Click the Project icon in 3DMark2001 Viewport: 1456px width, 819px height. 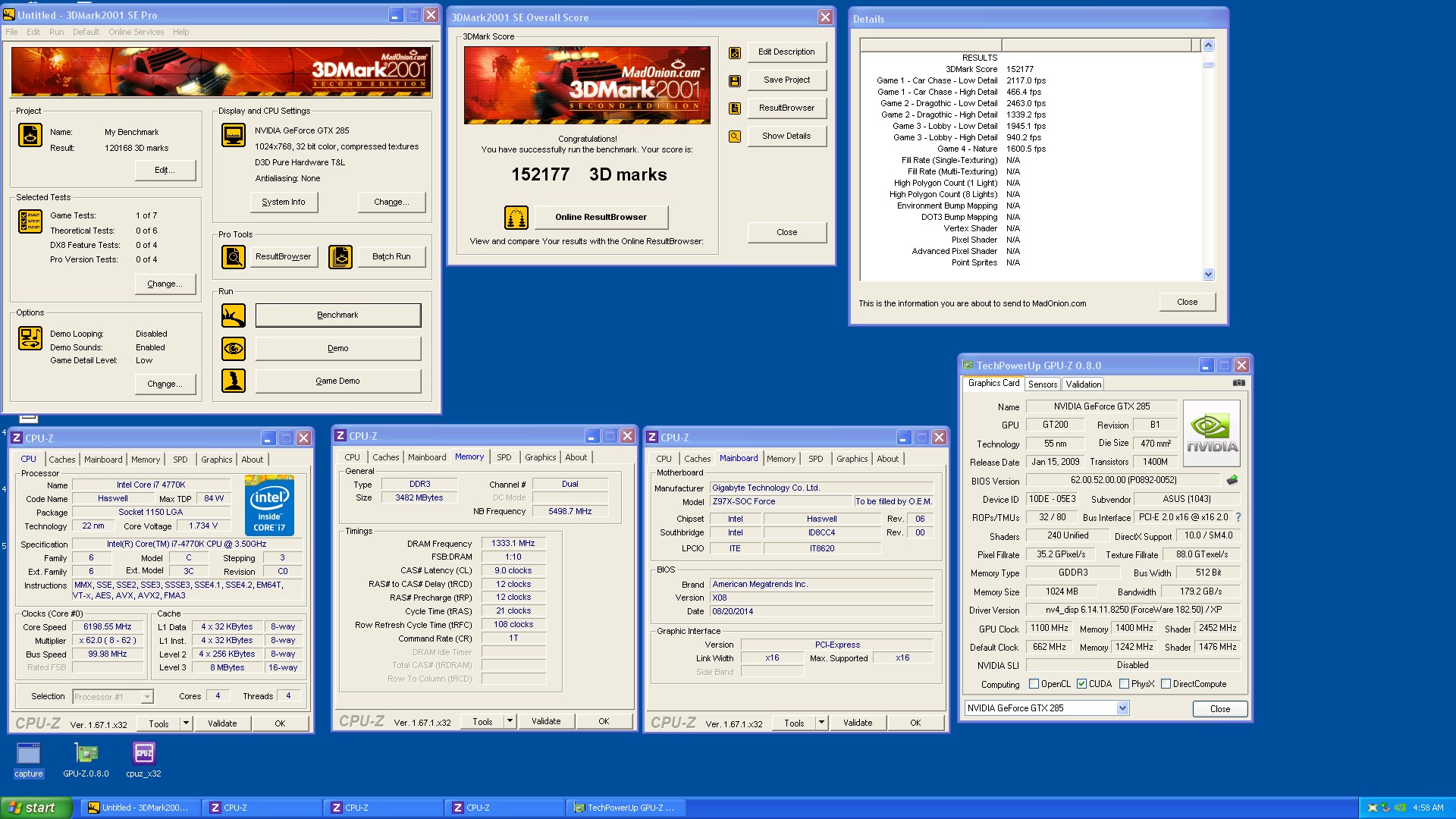(30, 135)
